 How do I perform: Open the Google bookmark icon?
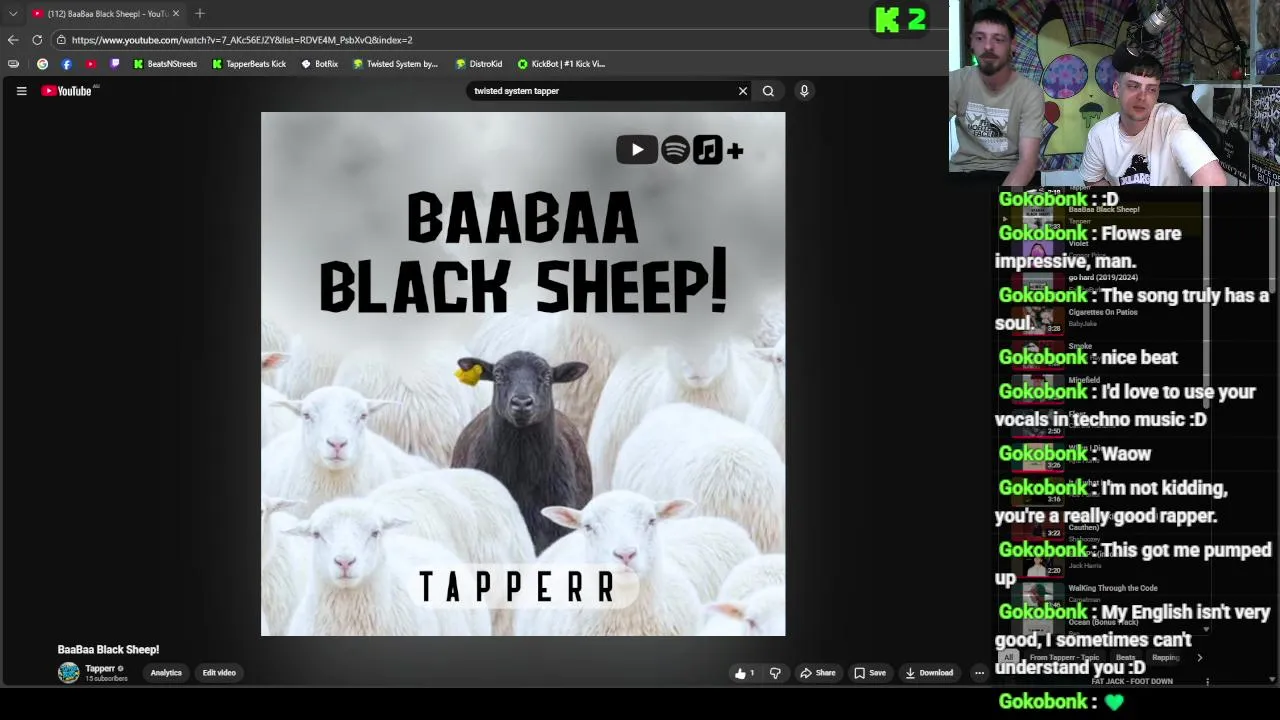point(42,64)
